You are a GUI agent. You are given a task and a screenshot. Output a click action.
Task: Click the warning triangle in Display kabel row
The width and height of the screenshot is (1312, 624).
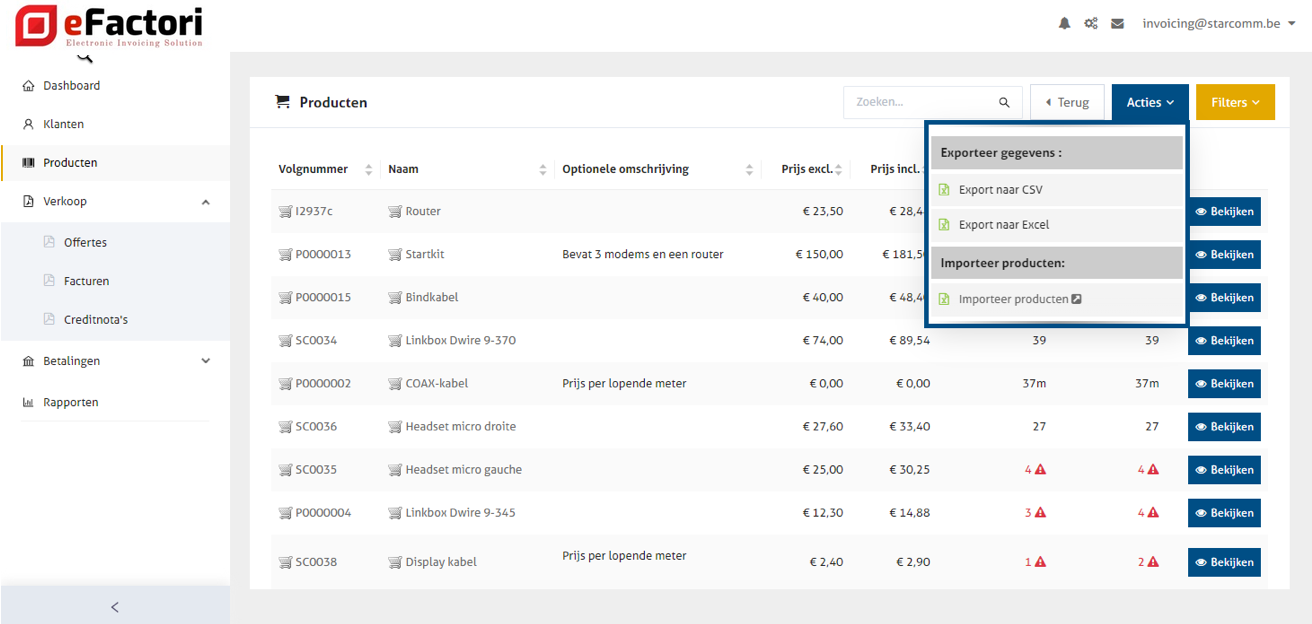(x=1040, y=562)
